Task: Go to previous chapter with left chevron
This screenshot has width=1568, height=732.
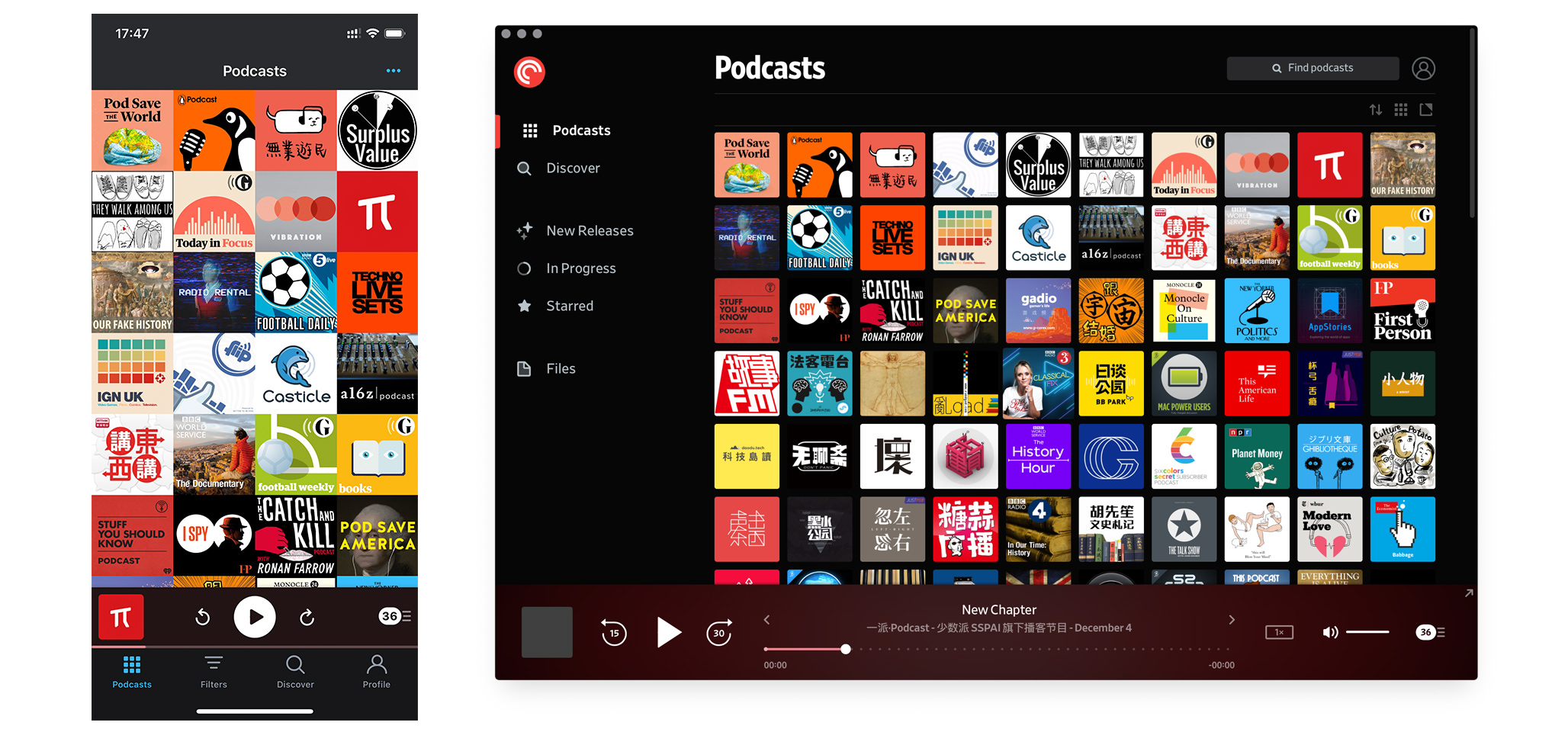Action: click(x=767, y=620)
